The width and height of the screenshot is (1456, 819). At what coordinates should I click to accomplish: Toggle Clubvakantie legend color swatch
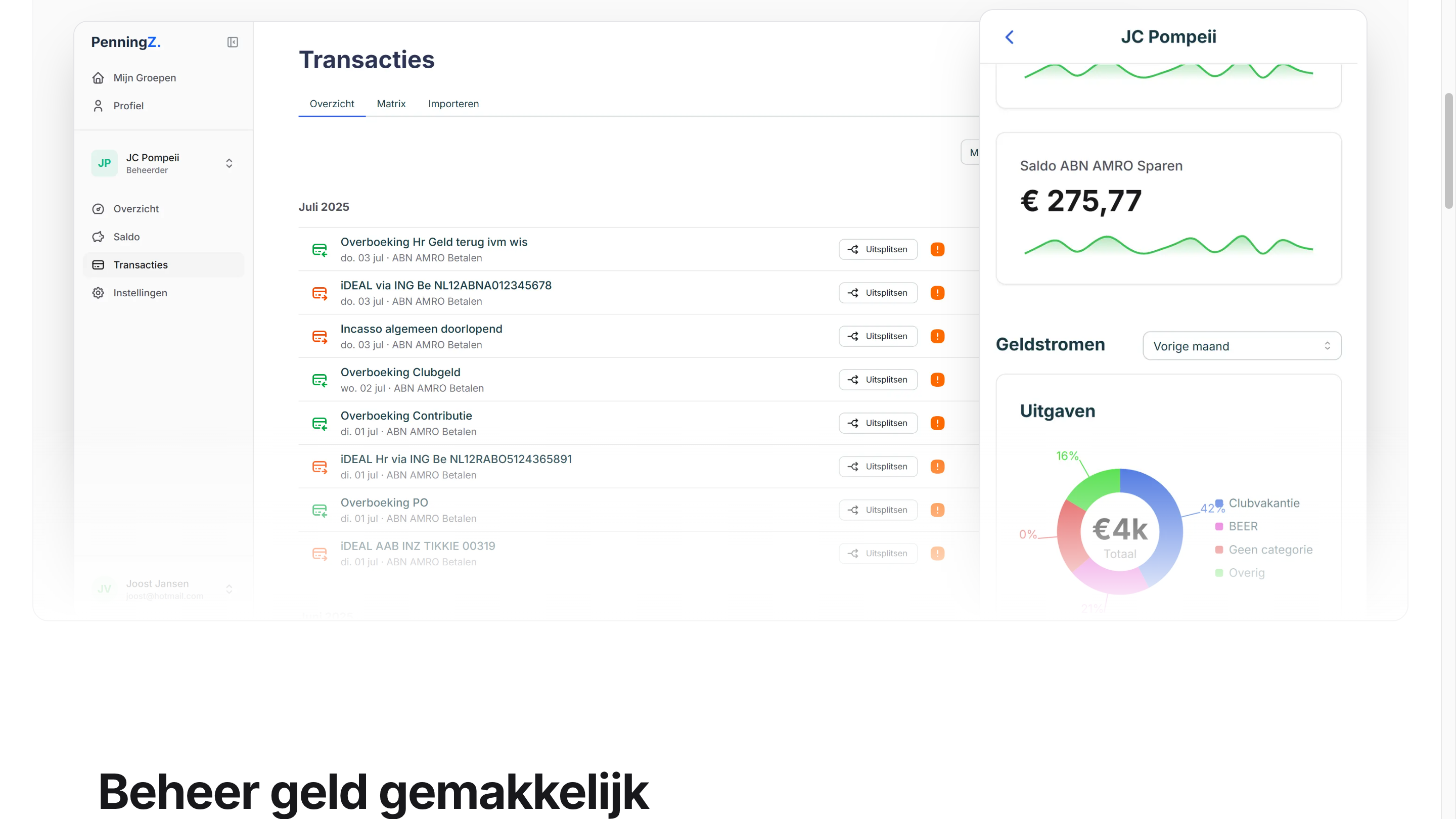click(x=1219, y=503)
